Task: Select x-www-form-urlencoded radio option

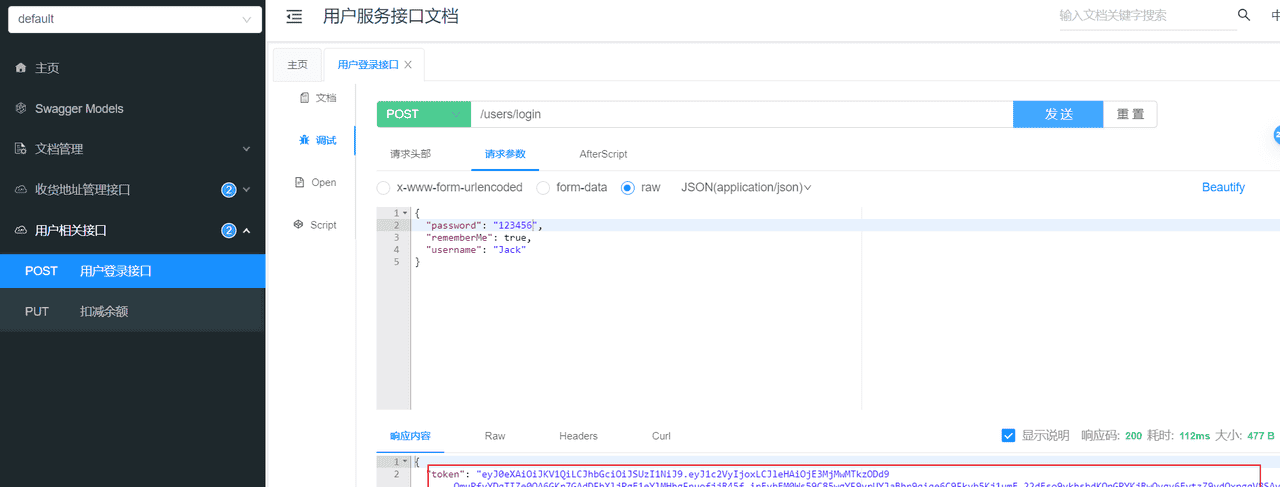Action: click(383, 187)
